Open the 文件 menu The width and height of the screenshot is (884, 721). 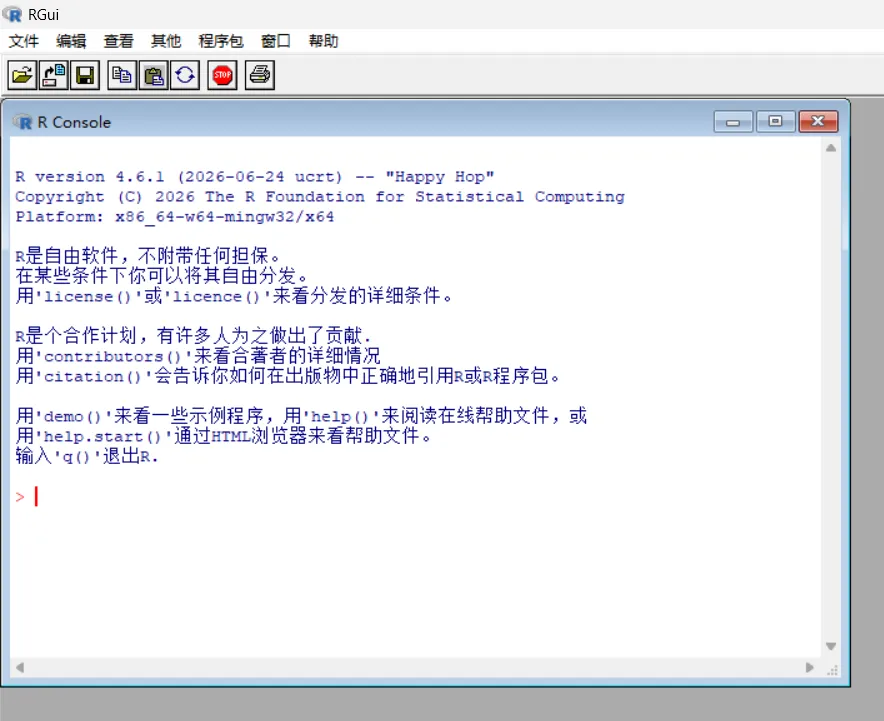tap(24, 41)
